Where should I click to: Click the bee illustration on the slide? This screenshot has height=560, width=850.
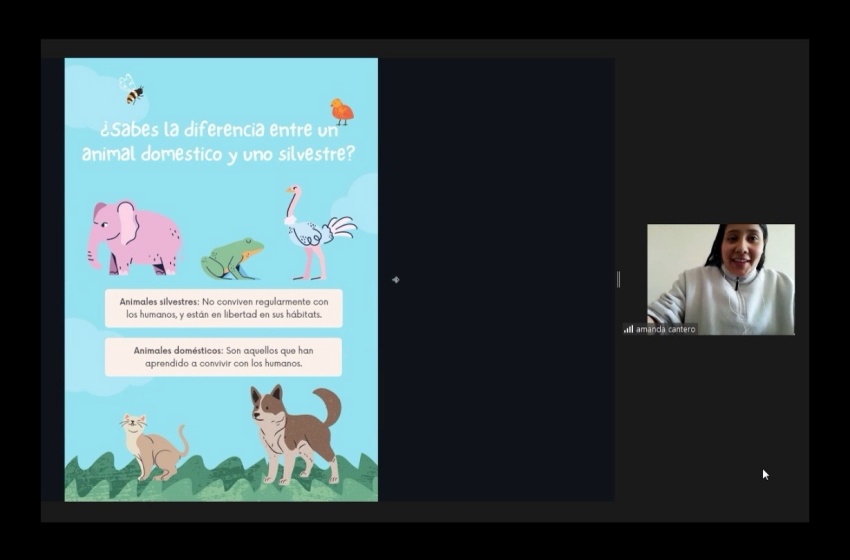pyautogui.click(x=132, y=89)
